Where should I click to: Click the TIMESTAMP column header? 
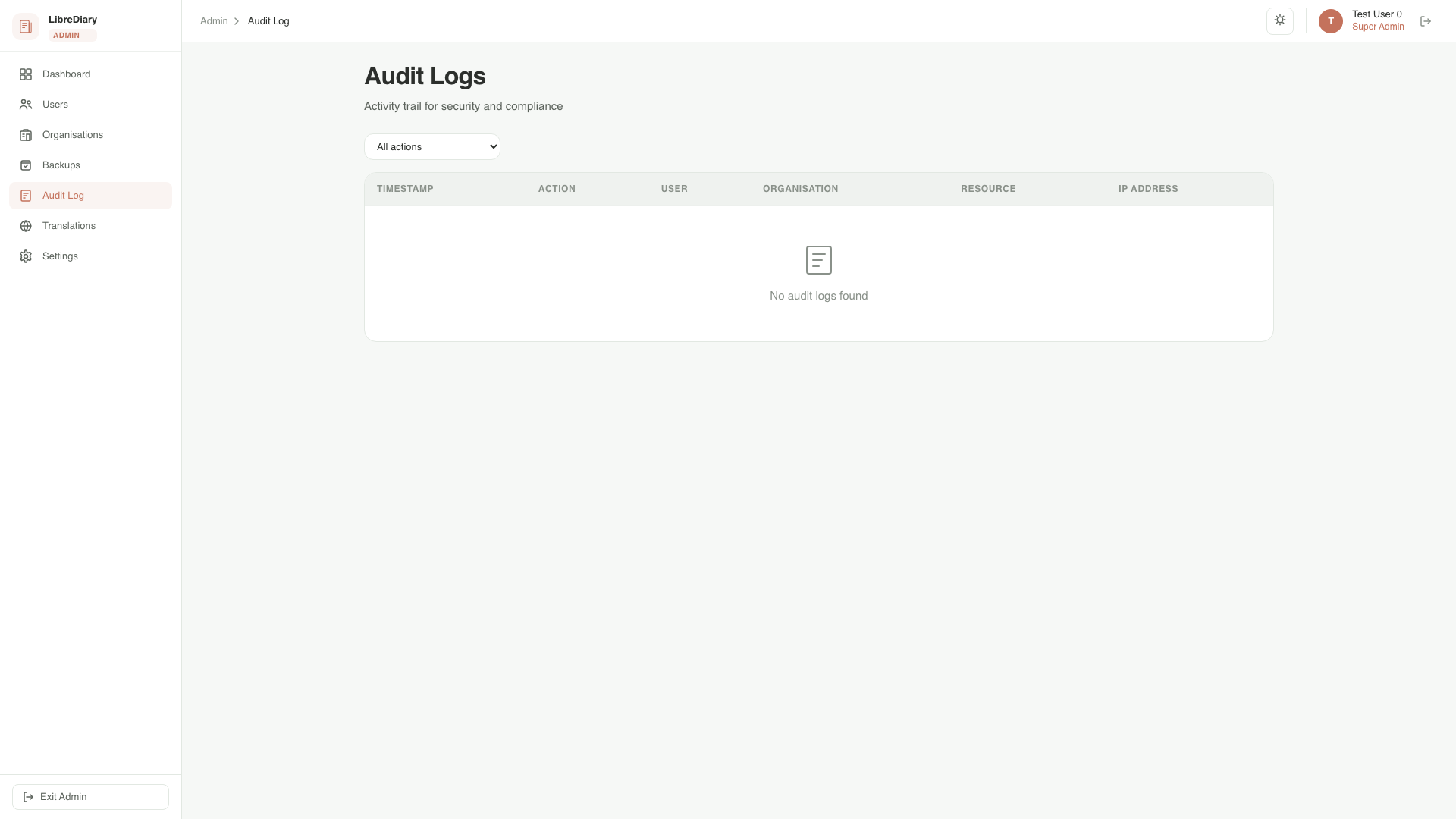[405, 189]
